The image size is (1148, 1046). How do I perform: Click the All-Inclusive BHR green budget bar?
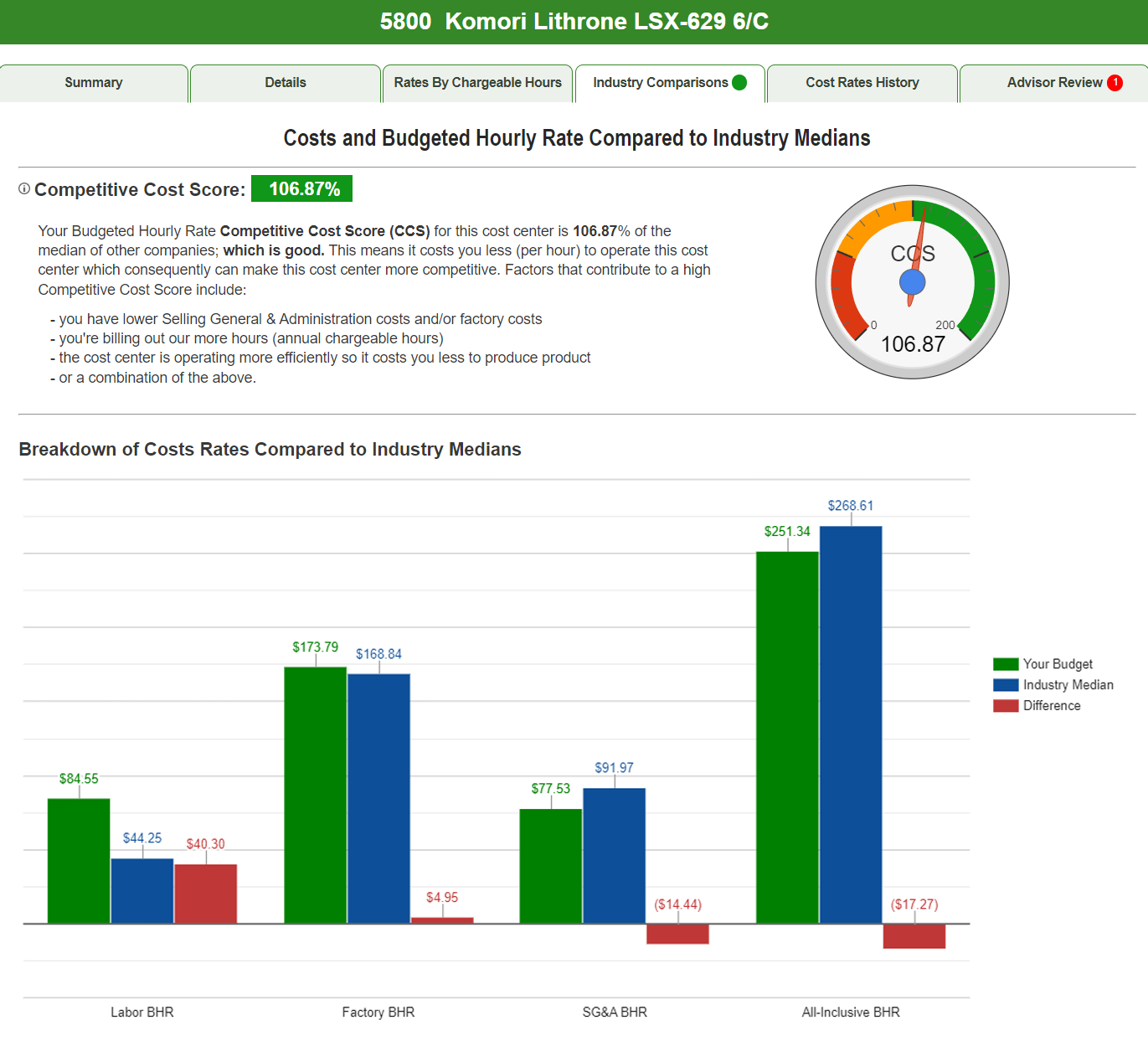[x=787, y=738]
